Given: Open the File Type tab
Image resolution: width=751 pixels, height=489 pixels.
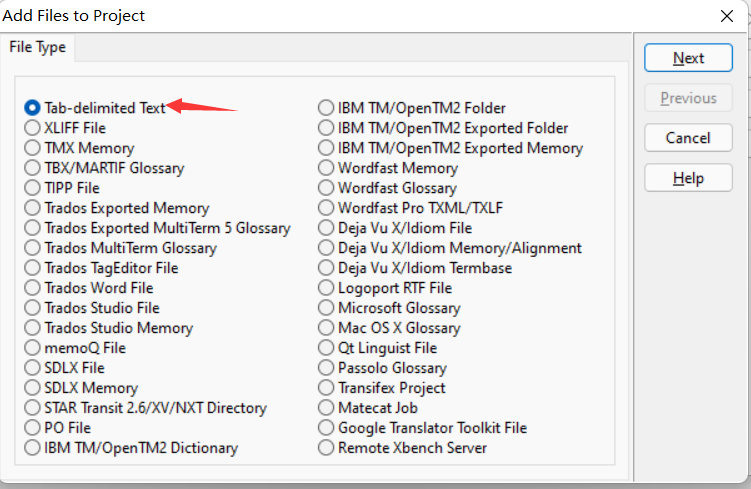Looking at the screenshot, I should 38,47.
